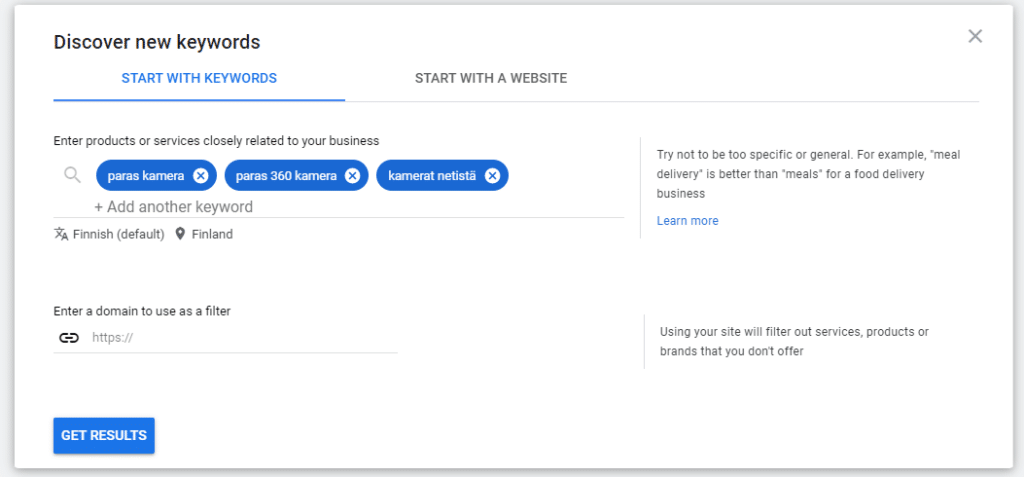The width and height of the screenshot is (1024, 477).
Task: Select the 'paras kamera' chip label
Action: pyautogui.click(x=146, y=176)
